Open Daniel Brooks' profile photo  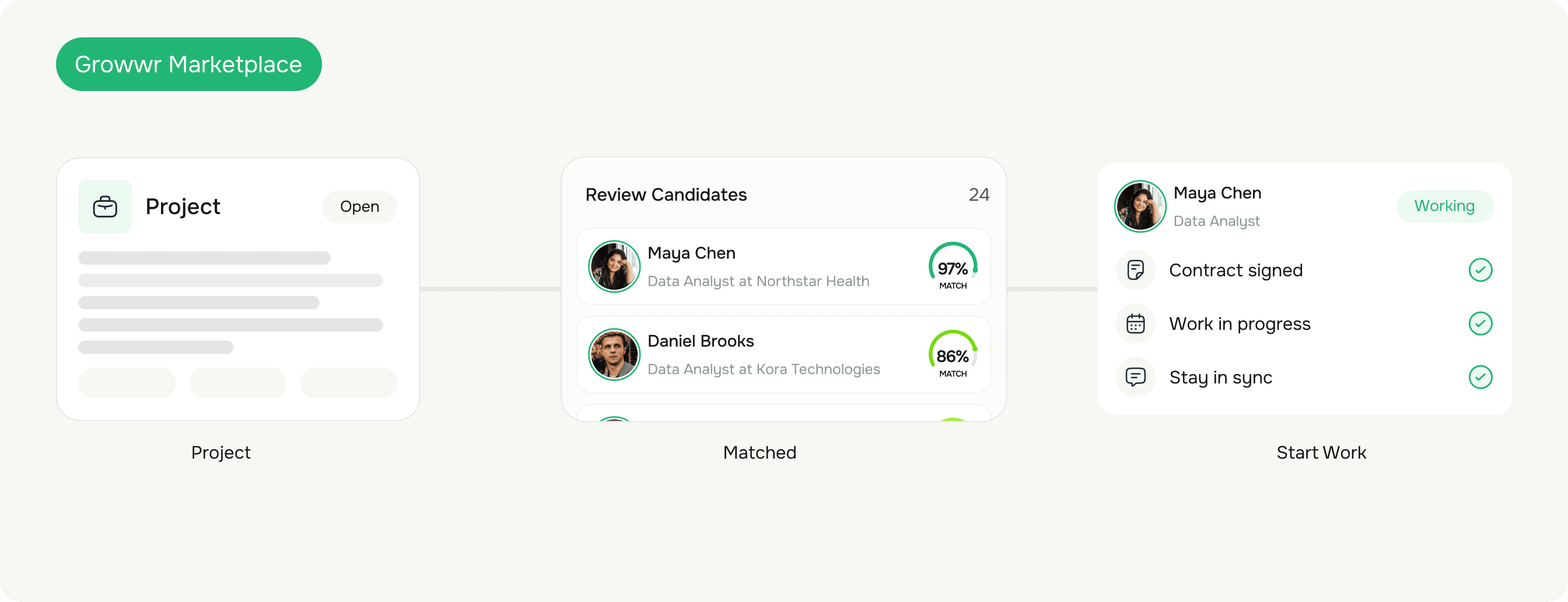(614, 354)
